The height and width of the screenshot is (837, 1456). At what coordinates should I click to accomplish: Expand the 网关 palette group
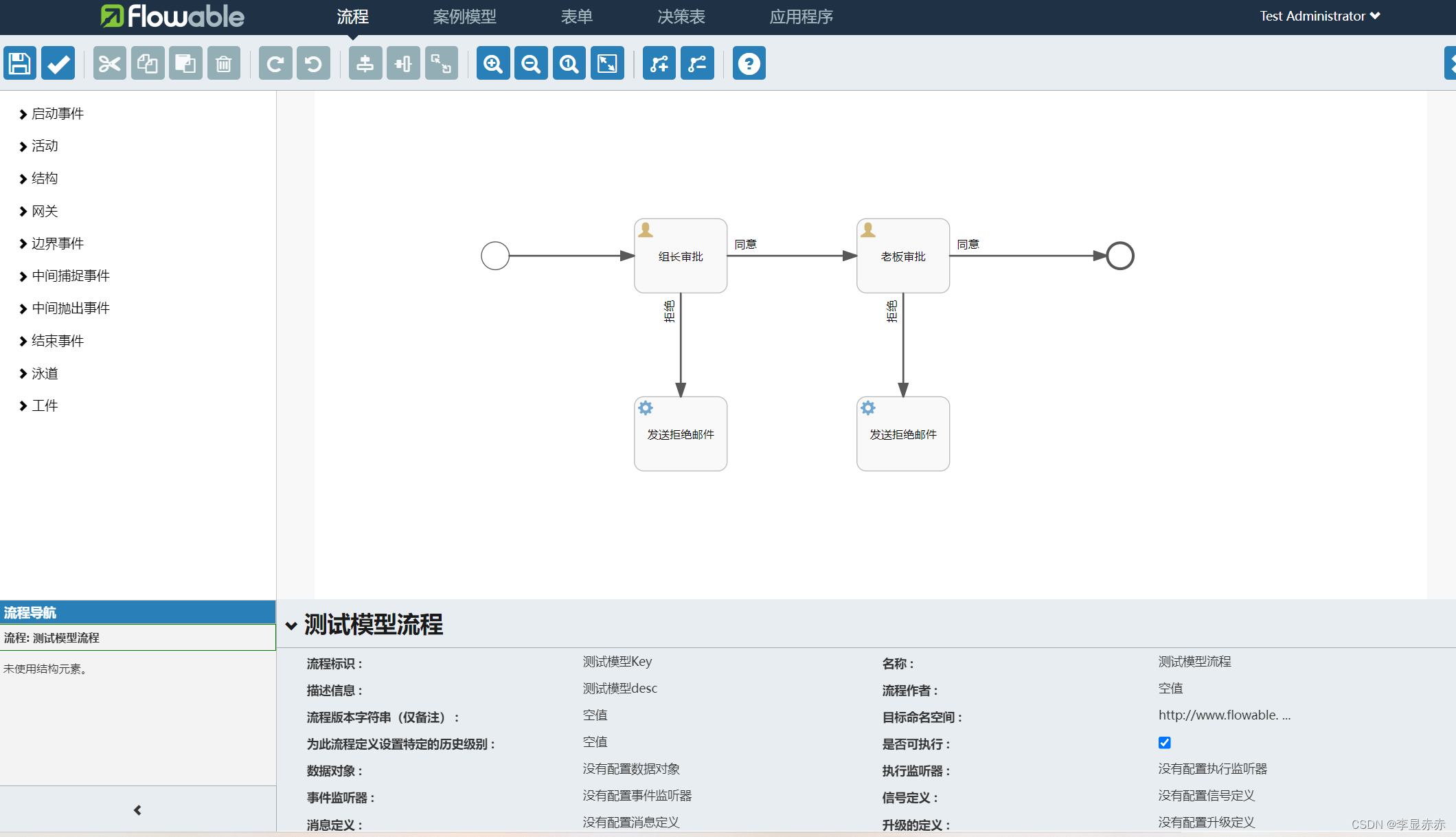[x=45, y=211]
